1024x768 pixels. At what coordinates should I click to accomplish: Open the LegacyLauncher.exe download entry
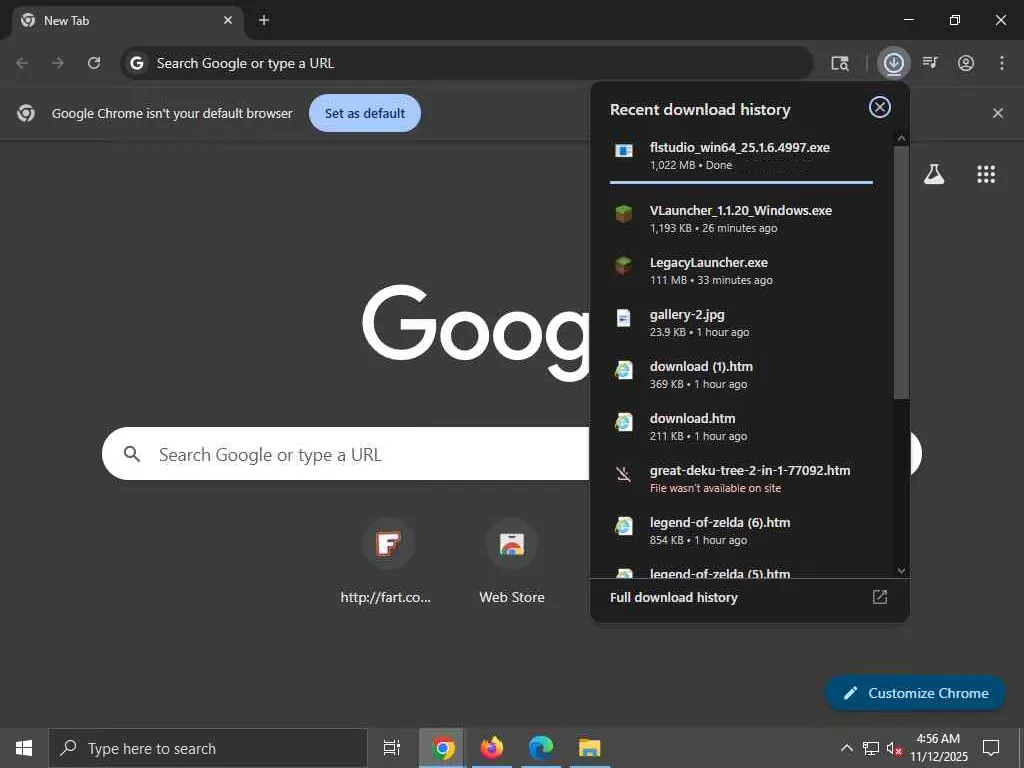(741, 270)
